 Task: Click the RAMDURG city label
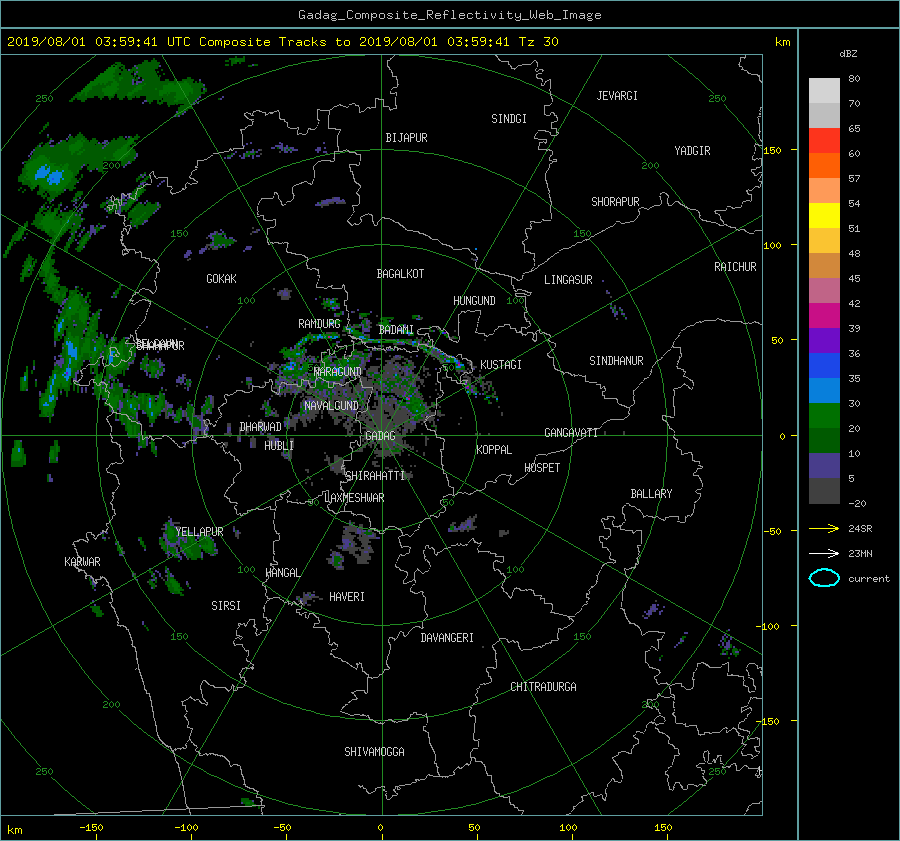coord(319,324)
